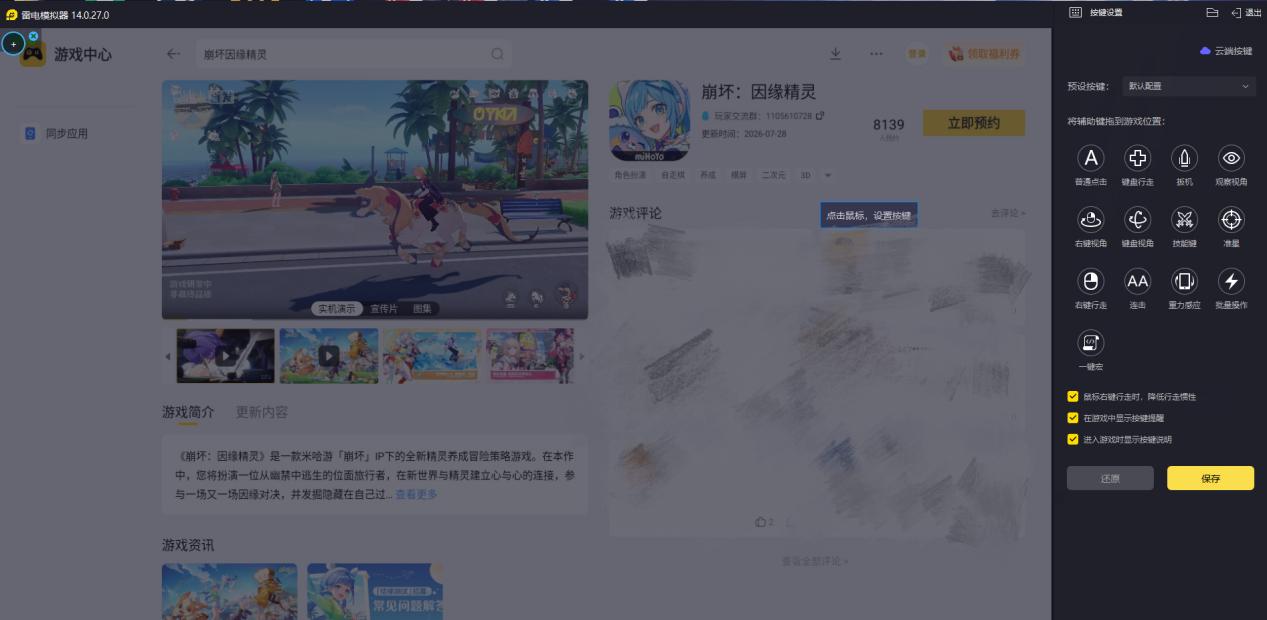This screenshot has width=1267, height=620.
Task: Toggle 在游戏中显示按键提醒 checkbox
Action: tap(1073, 418)
